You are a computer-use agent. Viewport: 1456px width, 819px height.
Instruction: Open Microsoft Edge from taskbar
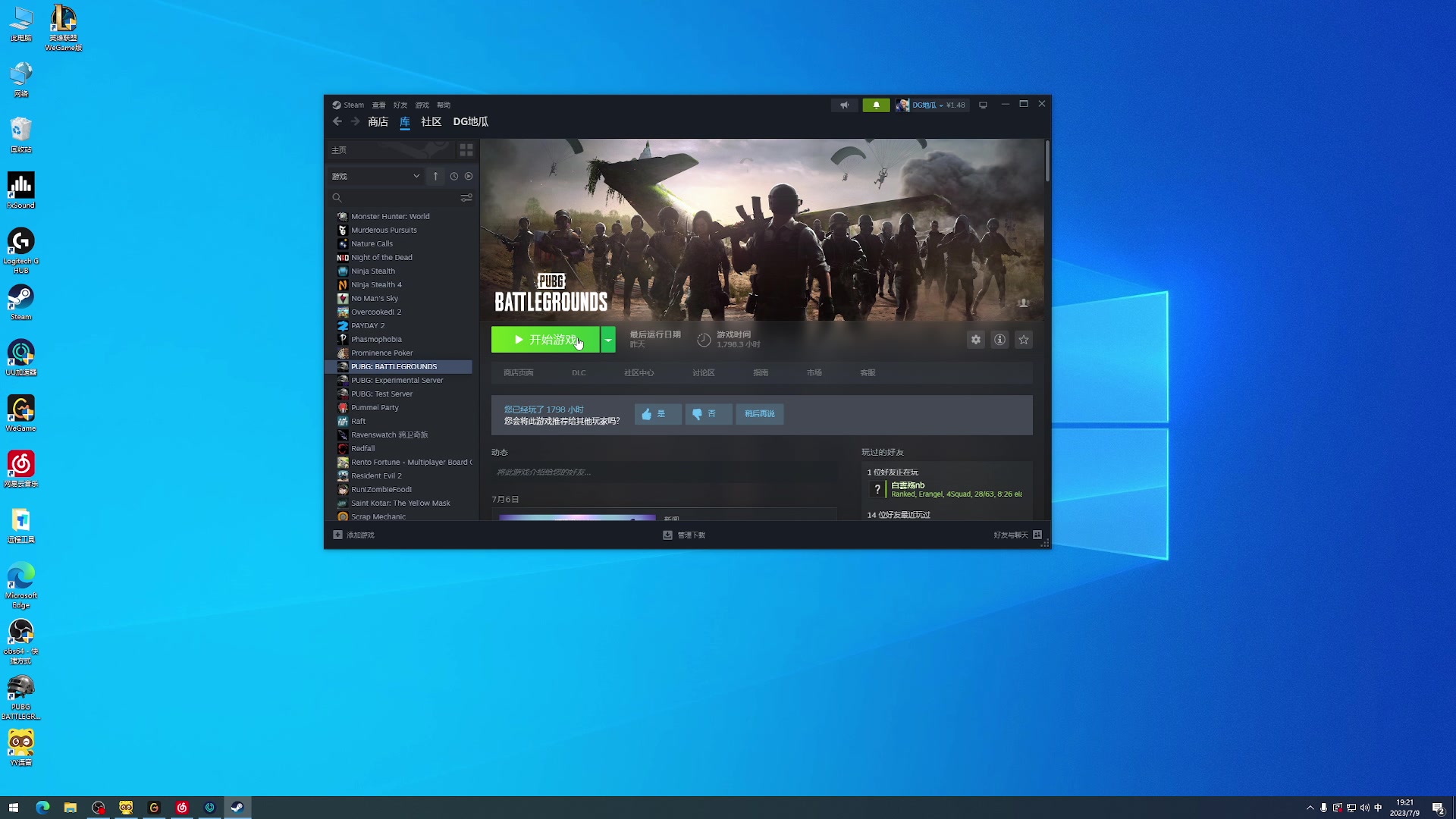point(42,808)
